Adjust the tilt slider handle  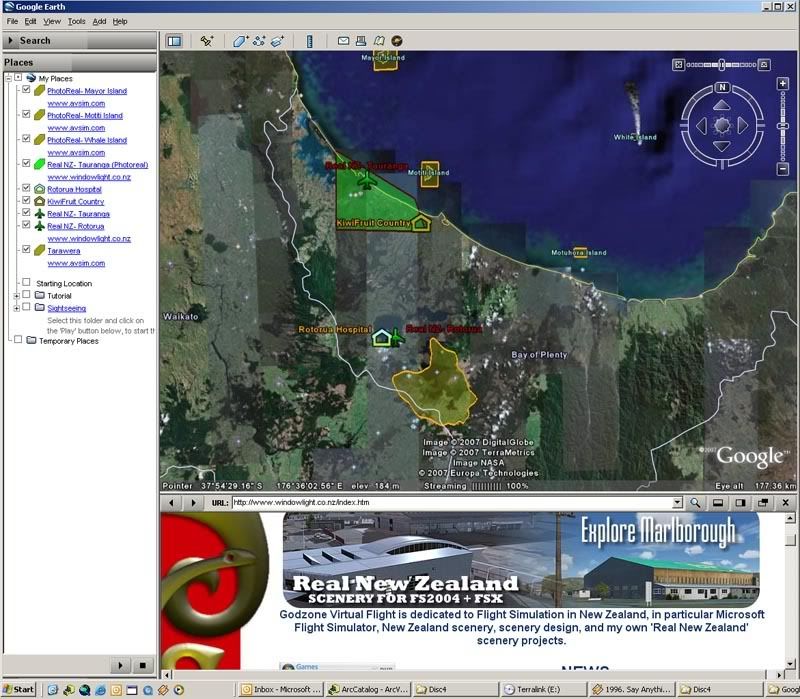pyautogui.click(x=721, y=65)
